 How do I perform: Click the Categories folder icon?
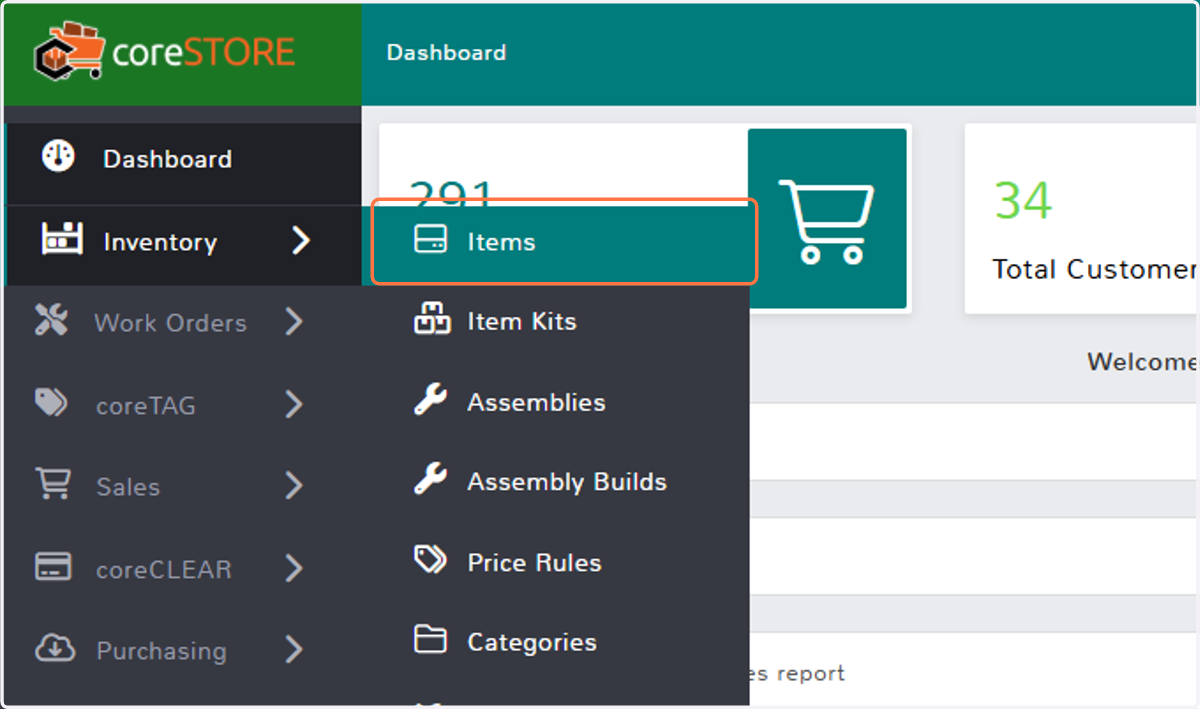430,639
